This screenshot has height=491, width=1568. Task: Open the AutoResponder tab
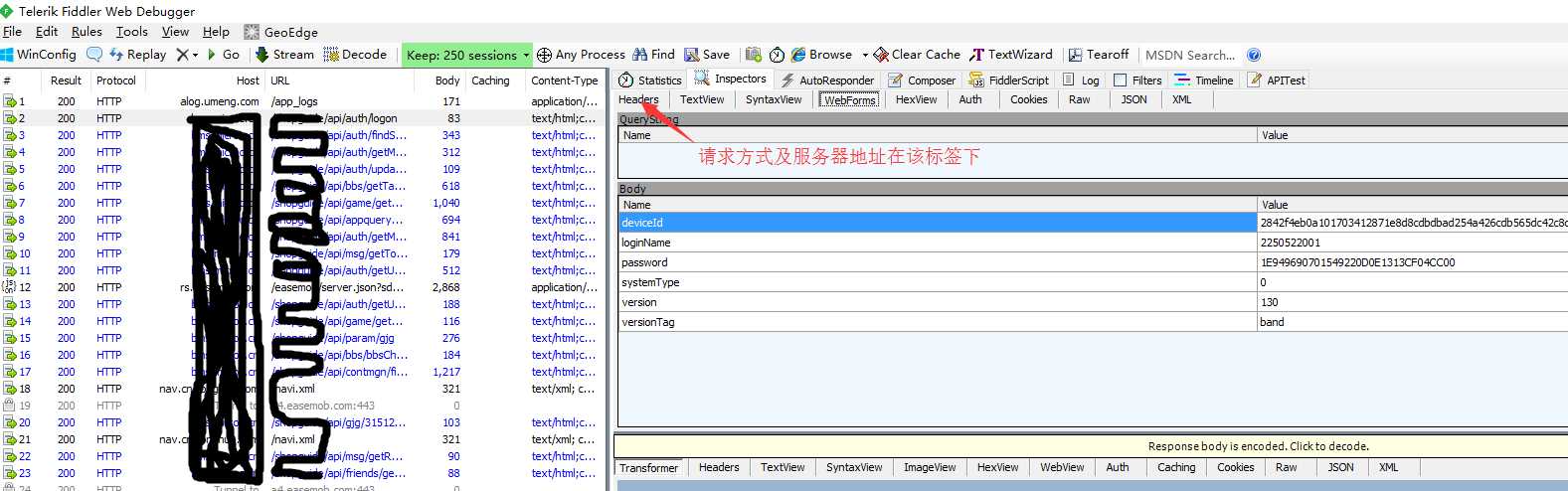pyautogui.click(x=827, y=80)
